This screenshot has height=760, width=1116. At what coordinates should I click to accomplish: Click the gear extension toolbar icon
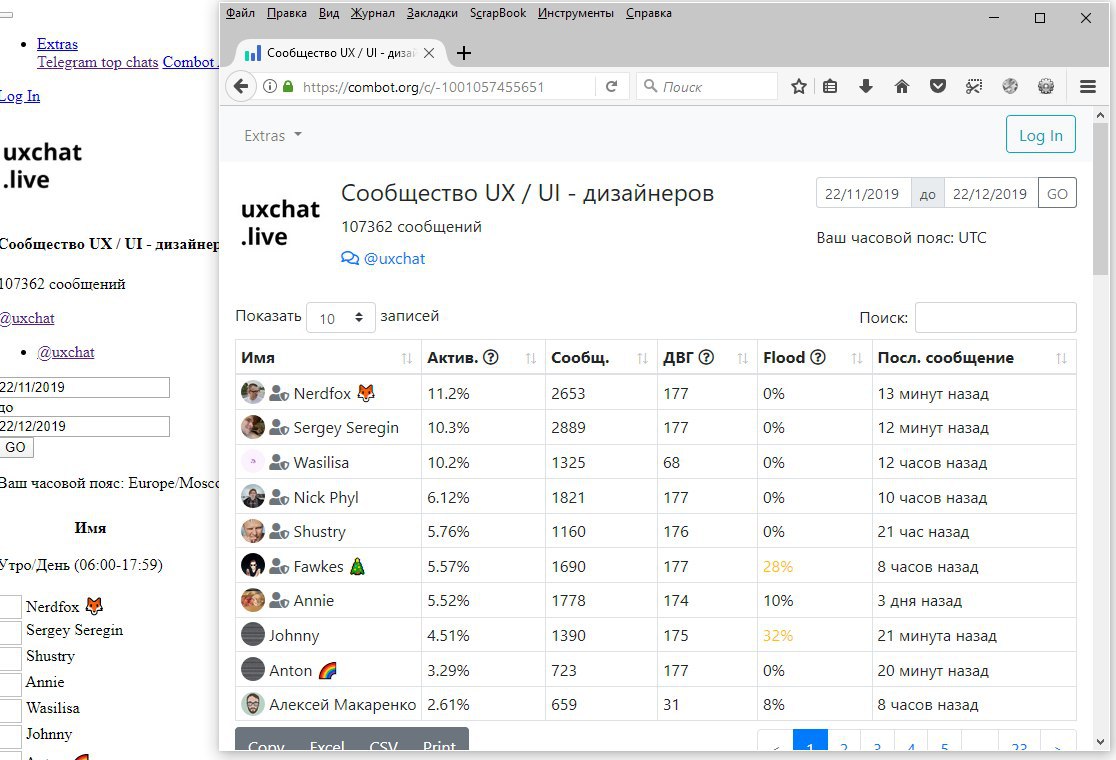(1046, 87)
